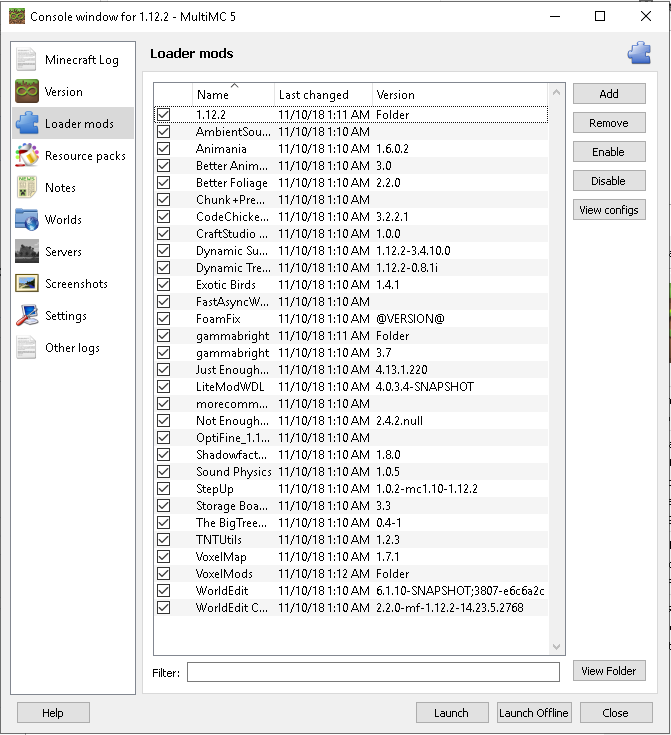The height and width of the screenshot is (735, 671).
Task: Open the Minecraft Log page icon
Action: point(26,60)
